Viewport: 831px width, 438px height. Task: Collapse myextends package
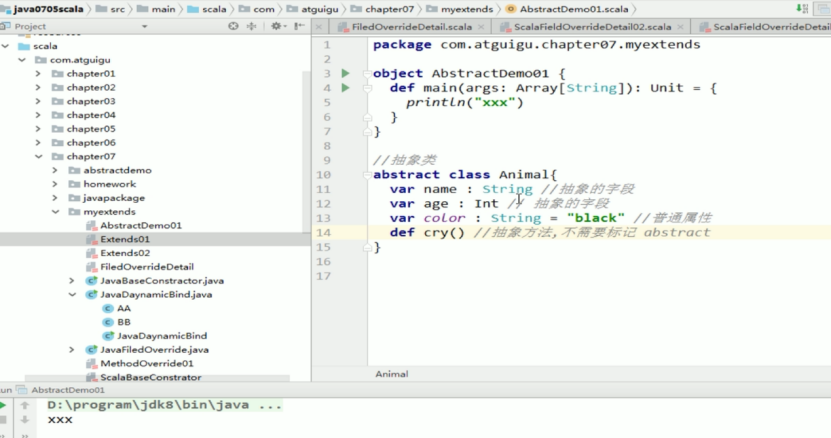(56, 212)
